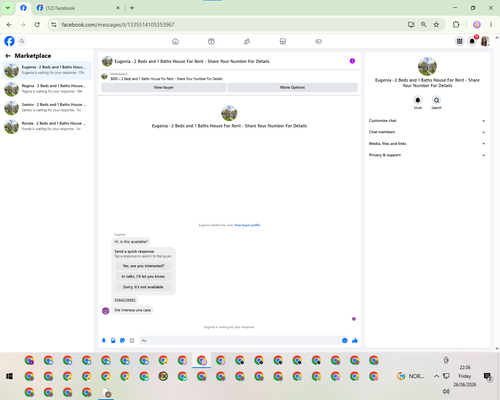Open conversation info purple icon in chat header
The image size is (500, 400).
coord(352,61)
